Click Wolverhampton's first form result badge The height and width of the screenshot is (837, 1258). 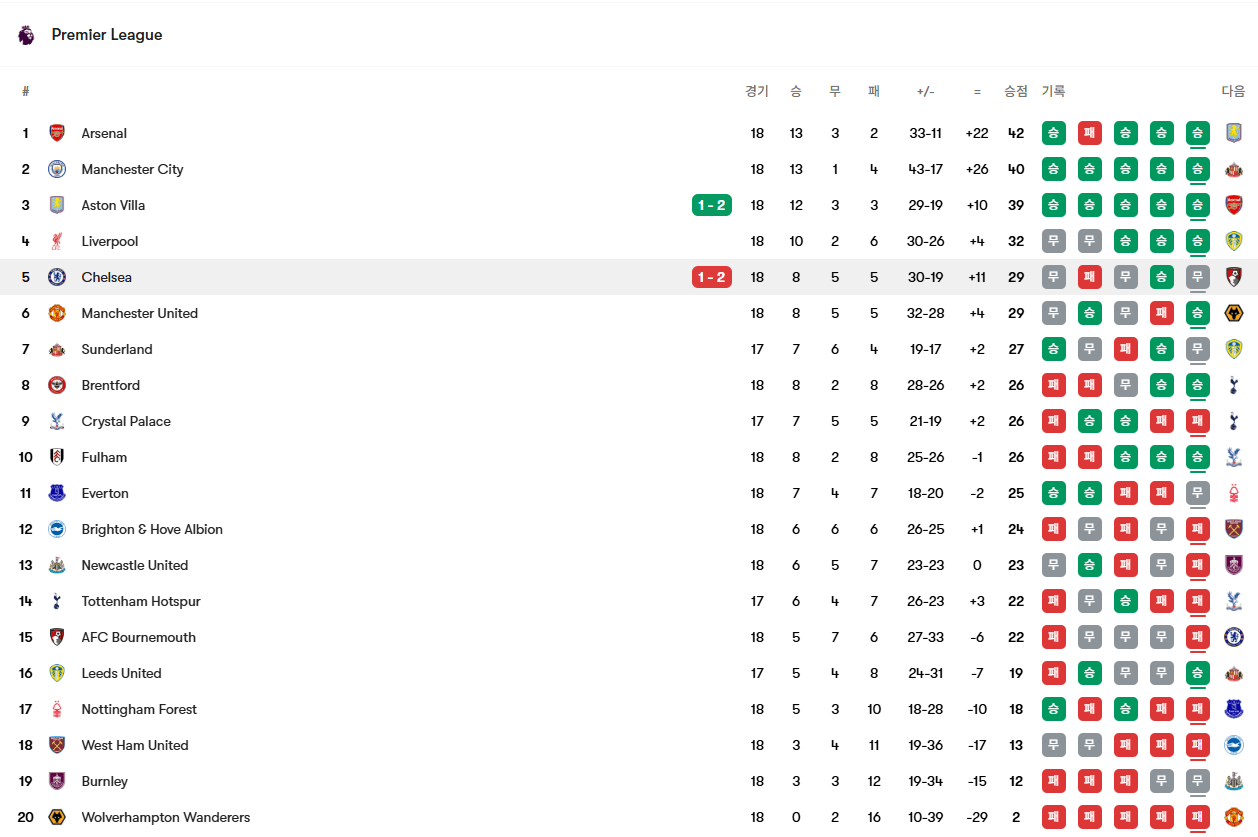pyautogui.click(x=1053, y=817)
